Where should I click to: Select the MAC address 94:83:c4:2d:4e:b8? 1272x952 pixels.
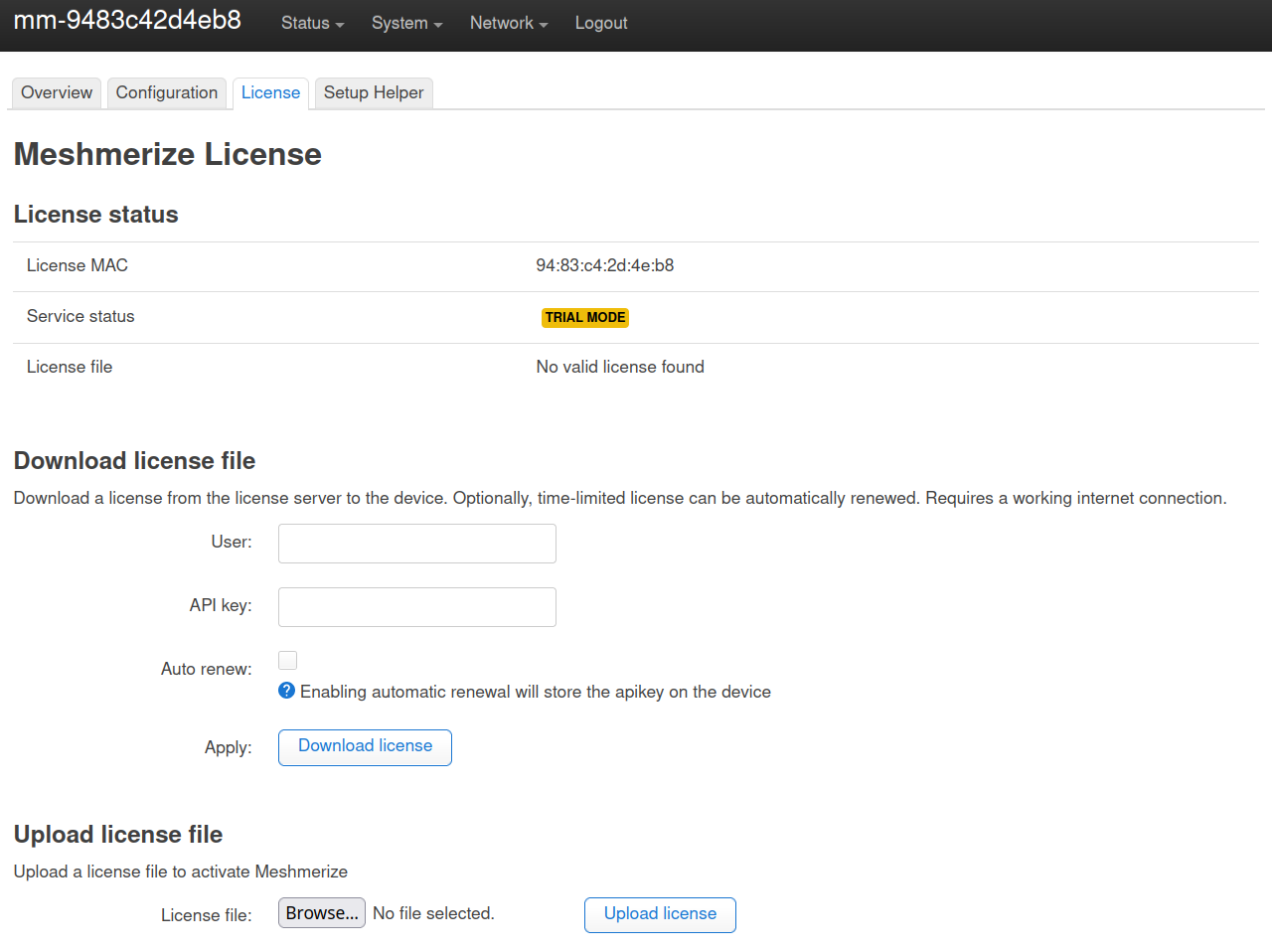[x=605, y=265]
